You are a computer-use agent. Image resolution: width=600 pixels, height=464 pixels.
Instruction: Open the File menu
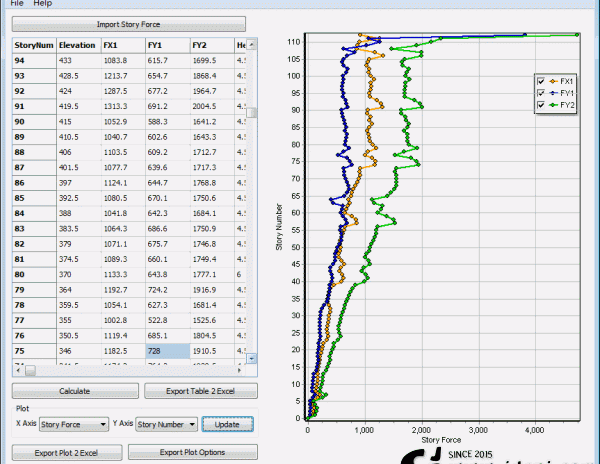pyautogui.click(x=17, y=4)
